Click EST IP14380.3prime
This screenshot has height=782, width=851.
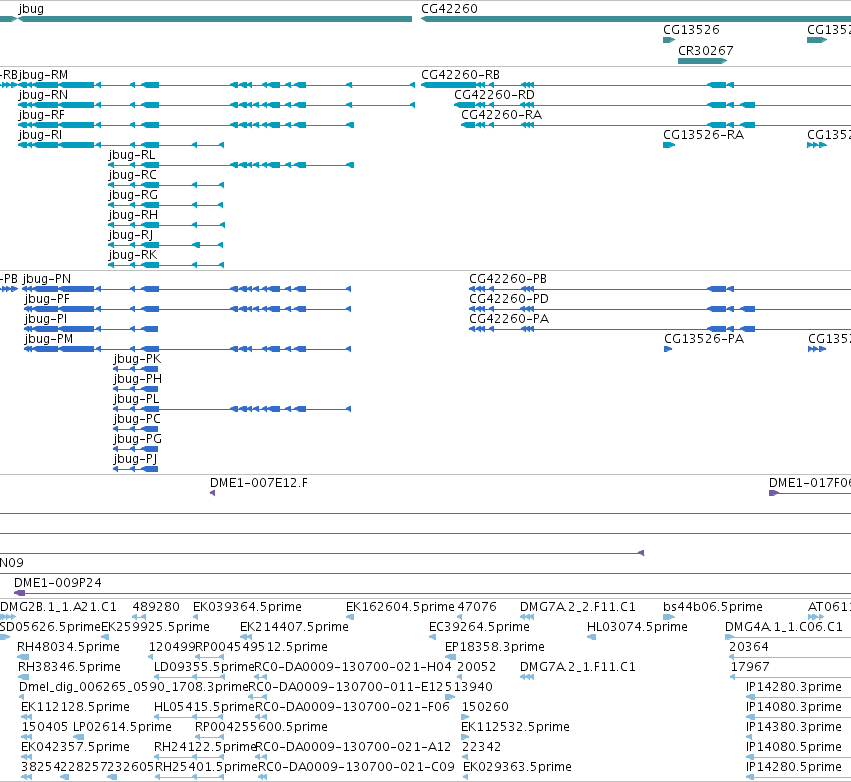pos(794,727)
